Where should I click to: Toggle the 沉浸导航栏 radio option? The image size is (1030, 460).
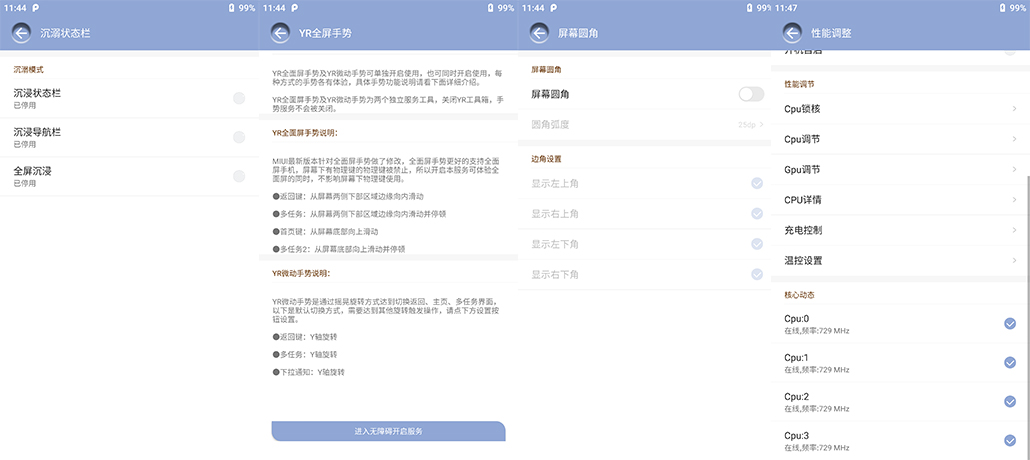click(x=239, y=137)
